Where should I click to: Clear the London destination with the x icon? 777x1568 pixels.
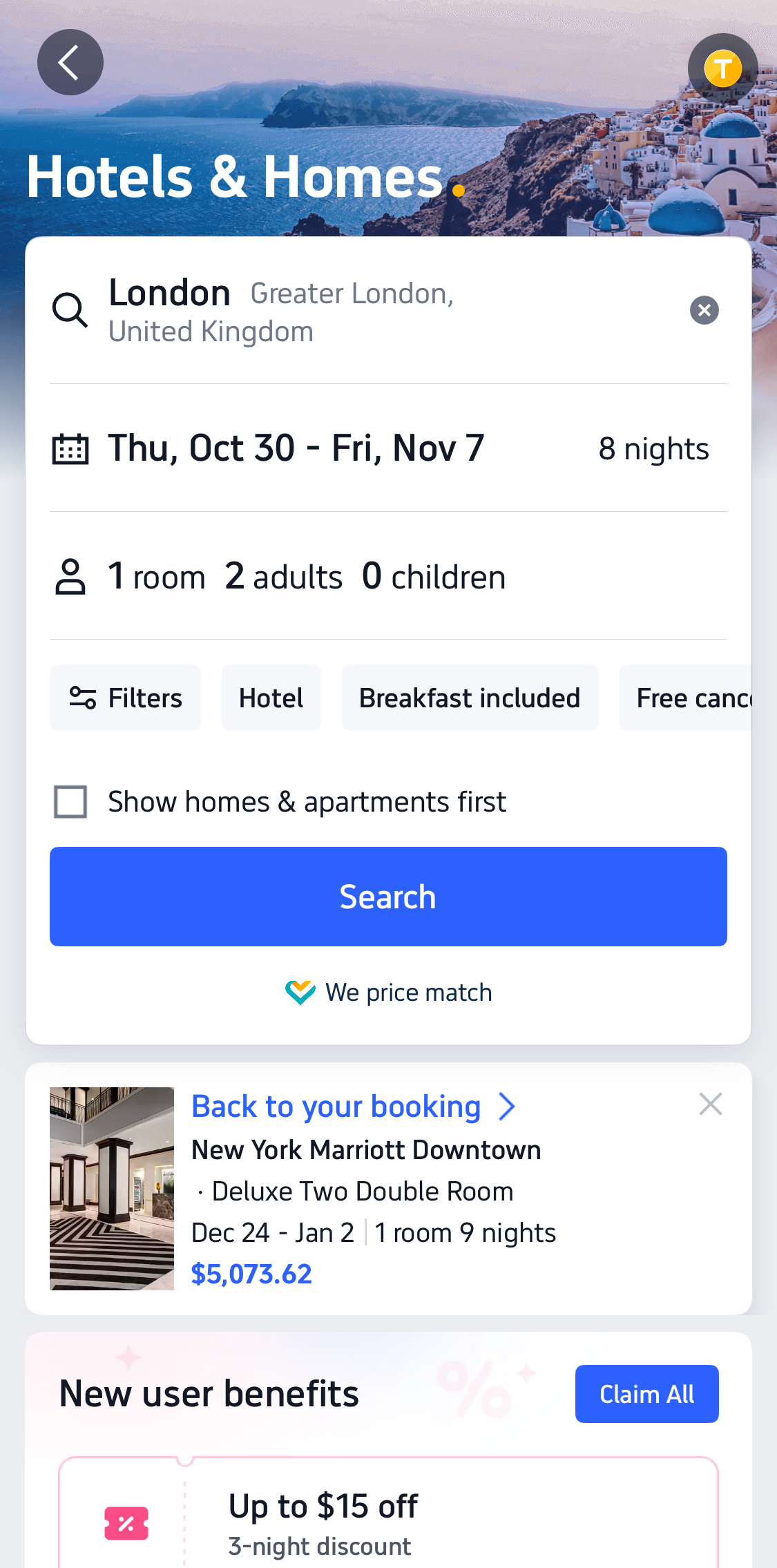click(704, 309)
